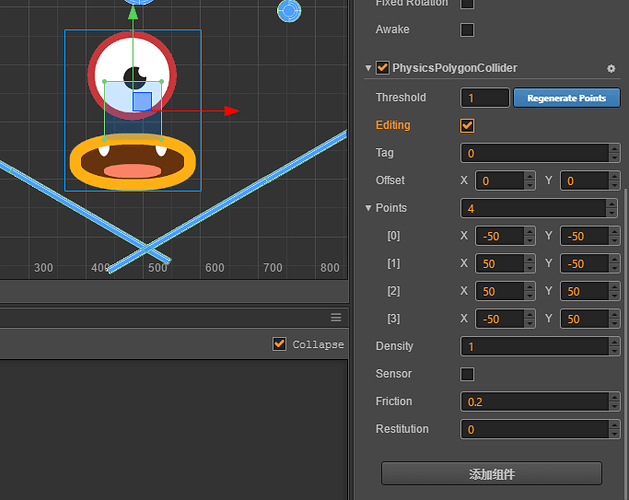This screenshot has width=629, height=500.
Task: Increment the Restitution stepper arrow
Action: click(615, 425)
